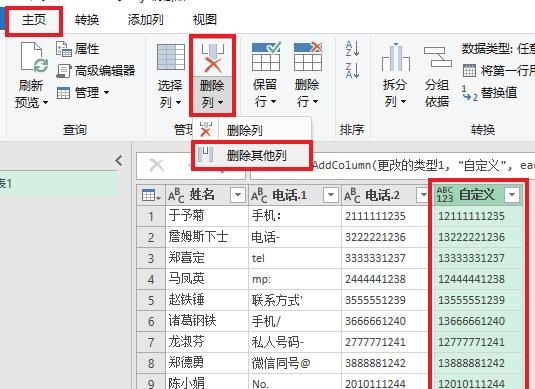Select the 自定义 column header
This screenshot has width=535, height=389.
[477, 195]
